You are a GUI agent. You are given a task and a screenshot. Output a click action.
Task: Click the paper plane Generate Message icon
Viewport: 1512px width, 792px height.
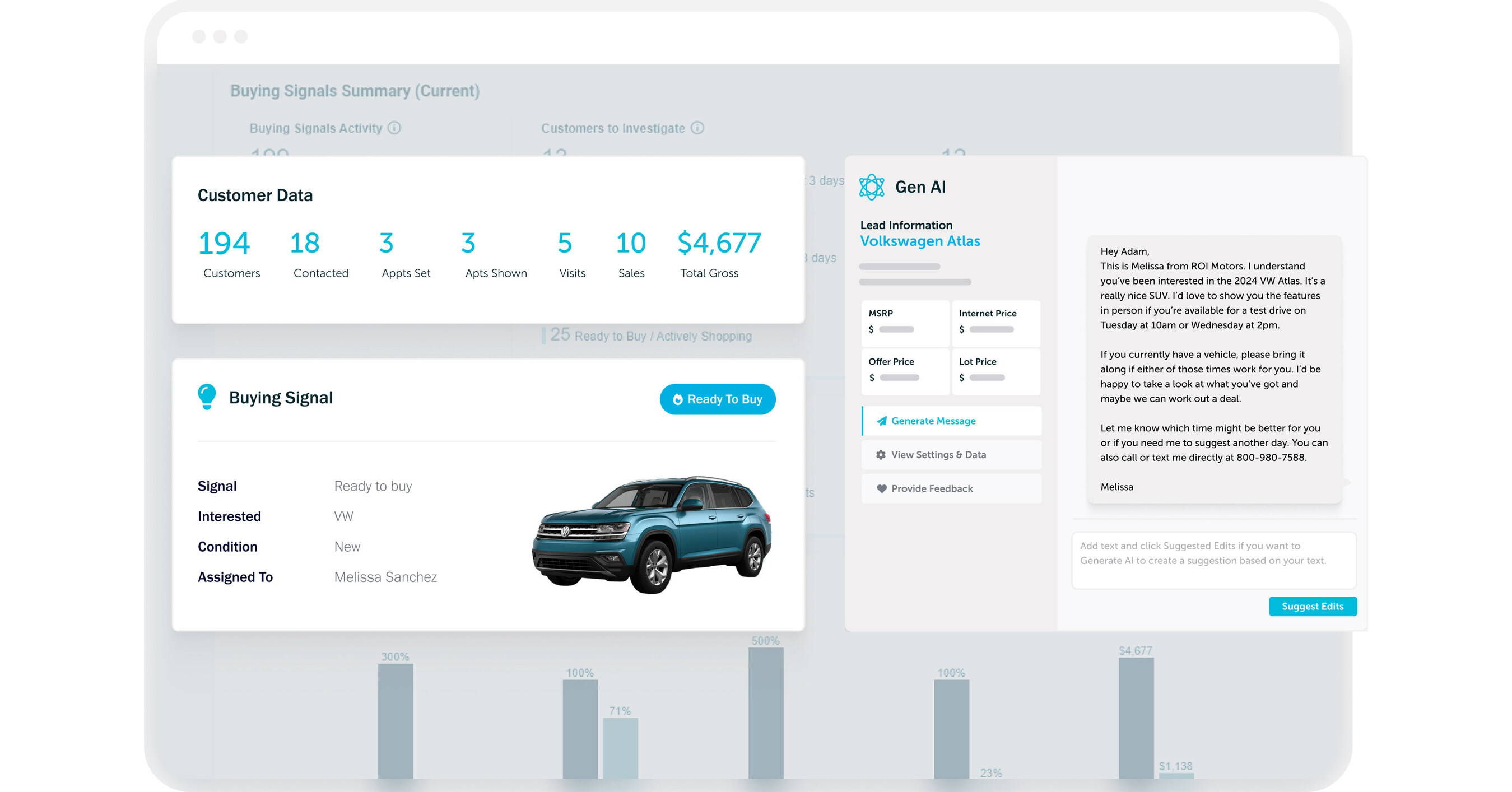point(882,421)
